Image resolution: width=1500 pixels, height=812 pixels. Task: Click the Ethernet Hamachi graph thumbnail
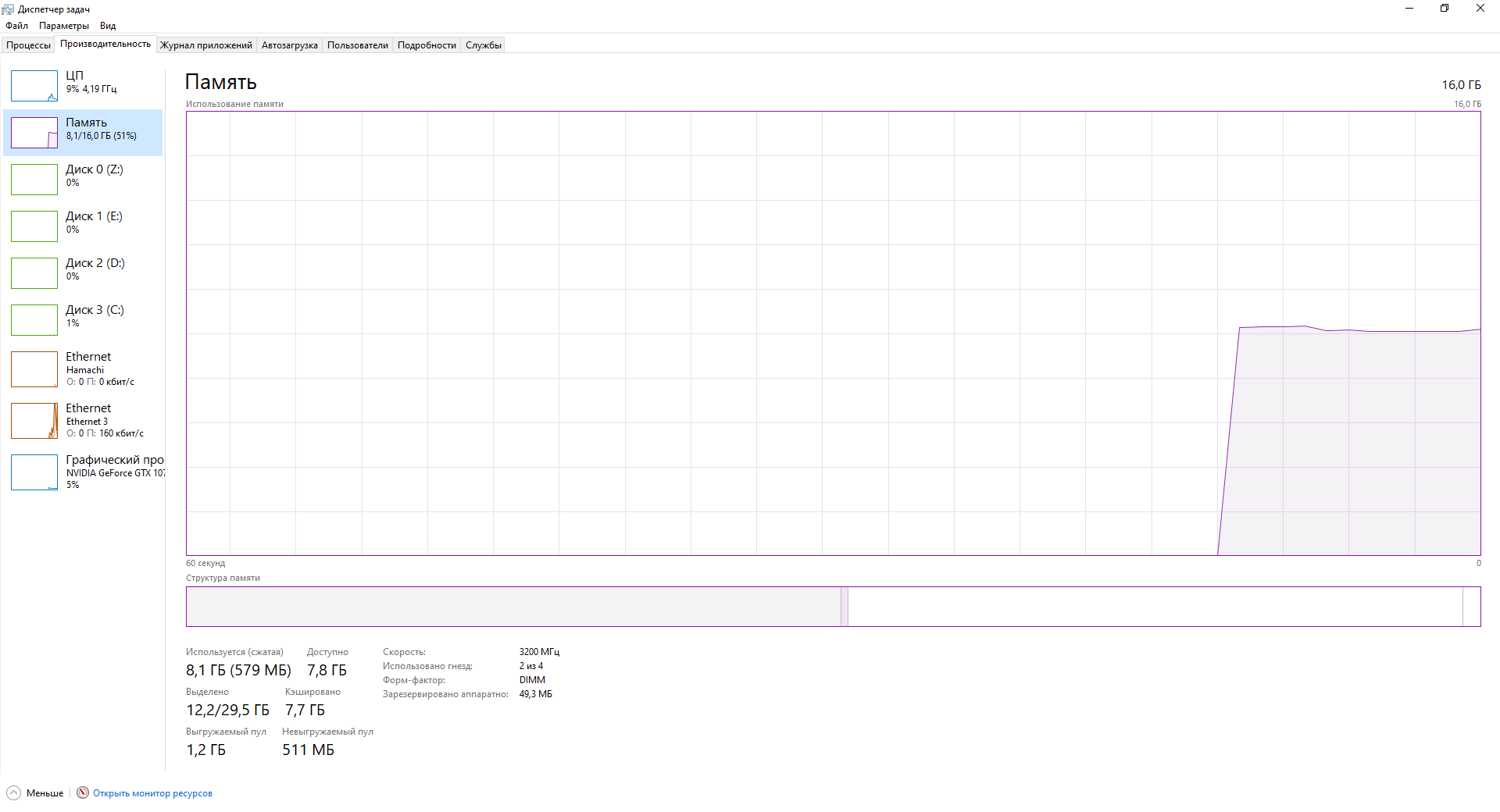34,369
